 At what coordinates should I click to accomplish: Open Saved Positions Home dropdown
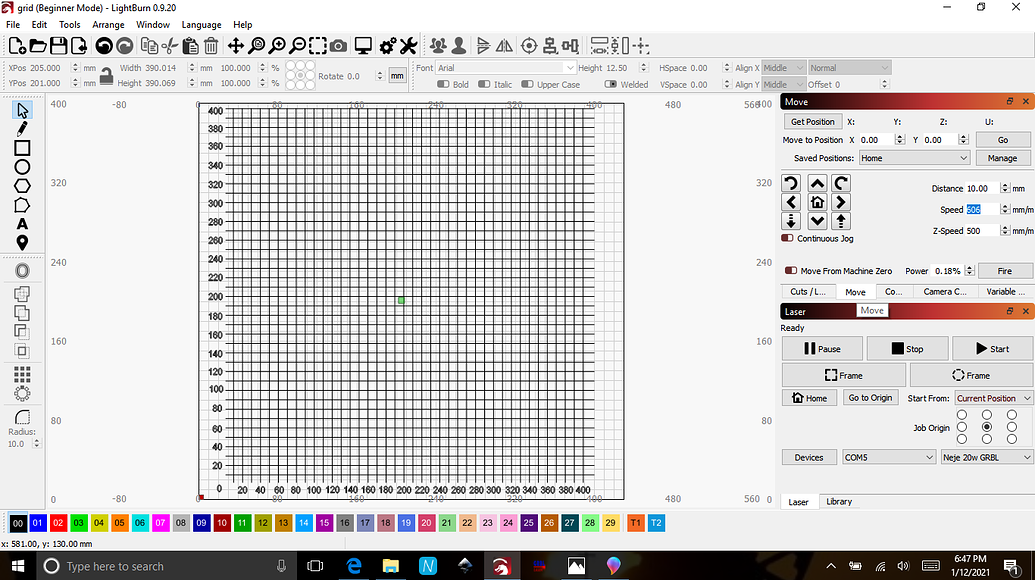pyautogui.click(x=914, y=158)
